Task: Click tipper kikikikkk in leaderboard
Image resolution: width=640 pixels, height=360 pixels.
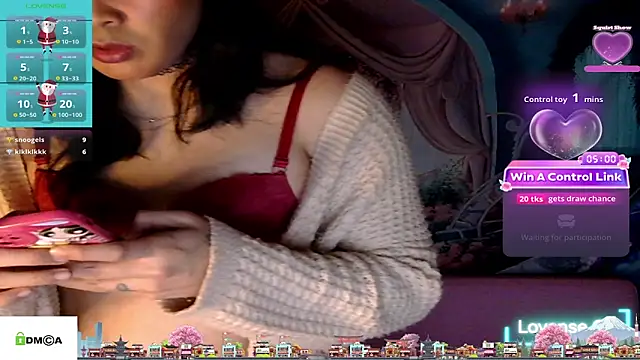Action: pos(46,151)
